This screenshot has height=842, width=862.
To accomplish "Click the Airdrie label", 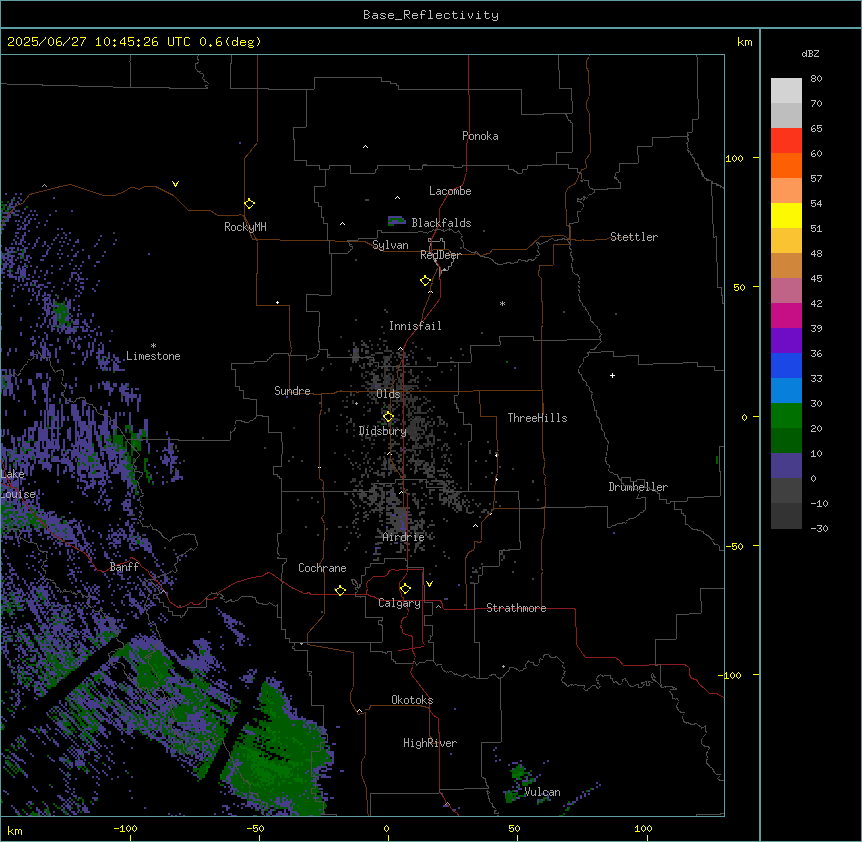I will coord(403,537).
